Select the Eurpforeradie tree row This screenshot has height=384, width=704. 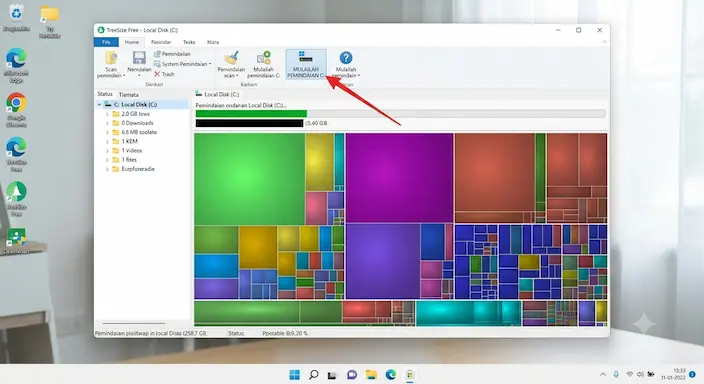[x=142, y=169]
